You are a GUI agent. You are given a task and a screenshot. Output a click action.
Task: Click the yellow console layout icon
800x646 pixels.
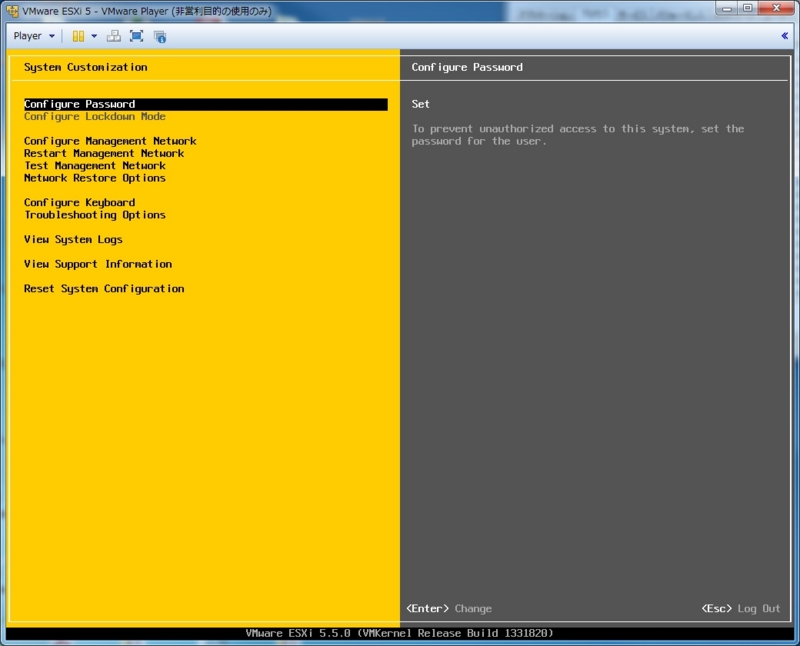tap(80, 36)
